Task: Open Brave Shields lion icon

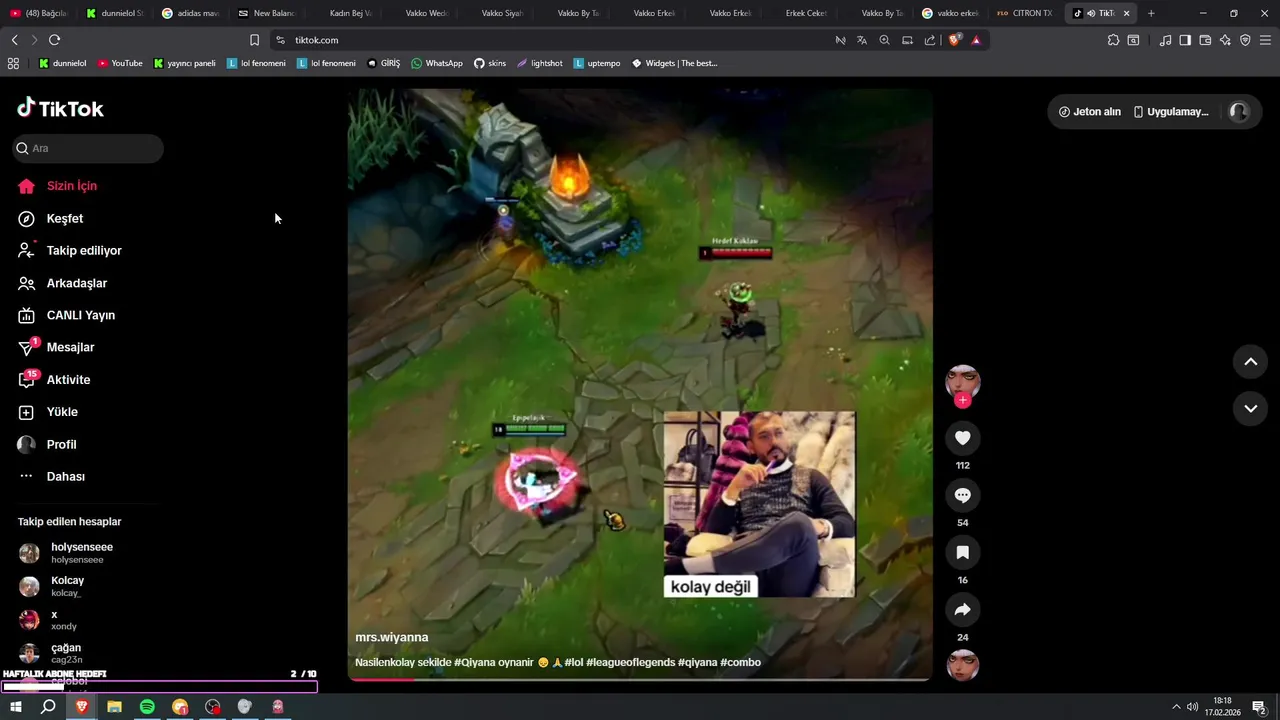Action: [x=954, y=40]
